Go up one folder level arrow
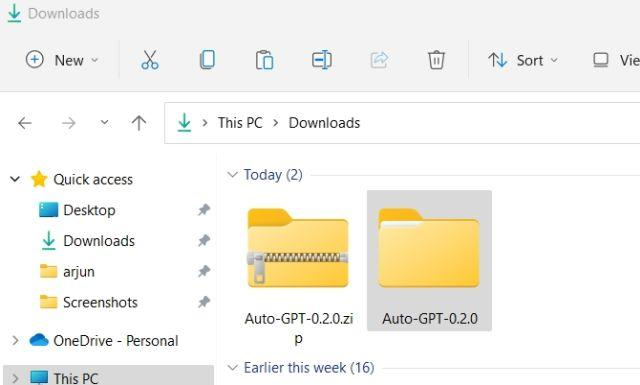 click(x=139, y=122)
